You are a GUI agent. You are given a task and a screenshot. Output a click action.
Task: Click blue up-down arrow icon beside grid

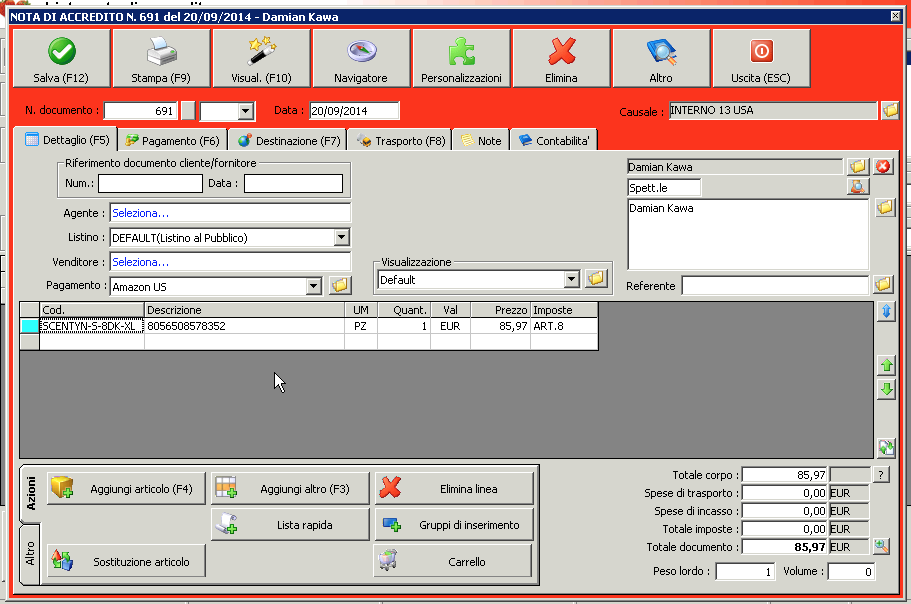tap(886, 312)
